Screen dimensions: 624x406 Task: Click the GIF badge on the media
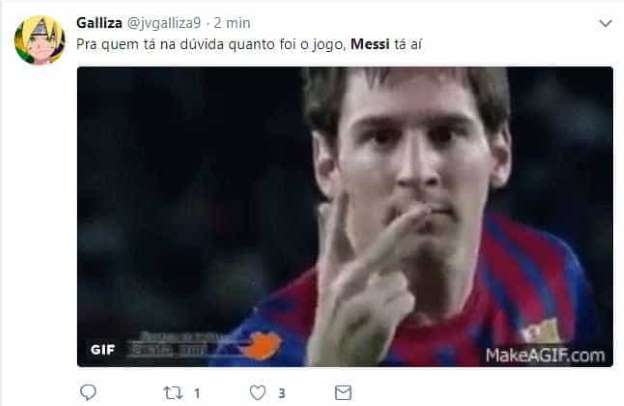point(103,350)
